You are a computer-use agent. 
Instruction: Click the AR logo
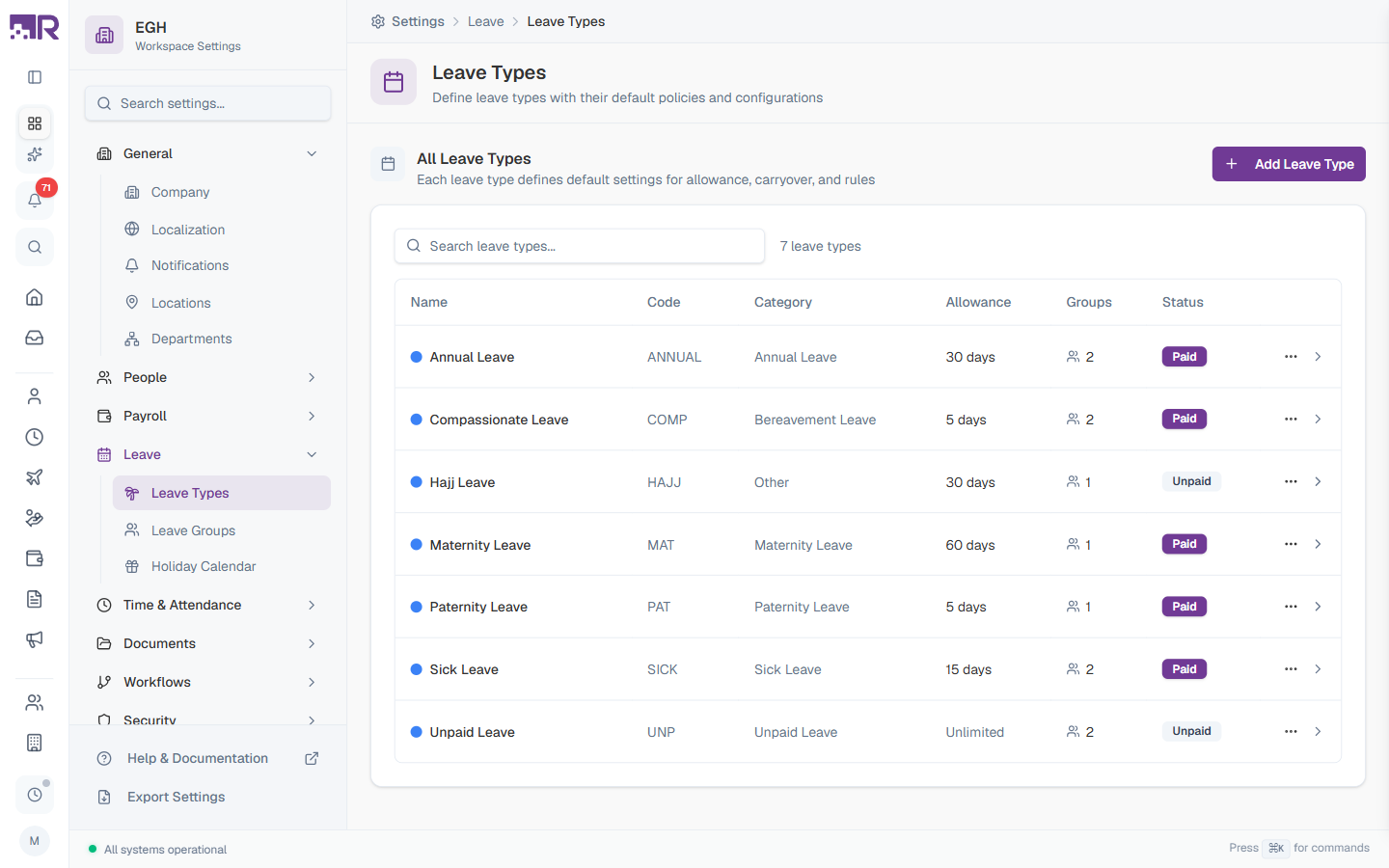tap(35, 27)
